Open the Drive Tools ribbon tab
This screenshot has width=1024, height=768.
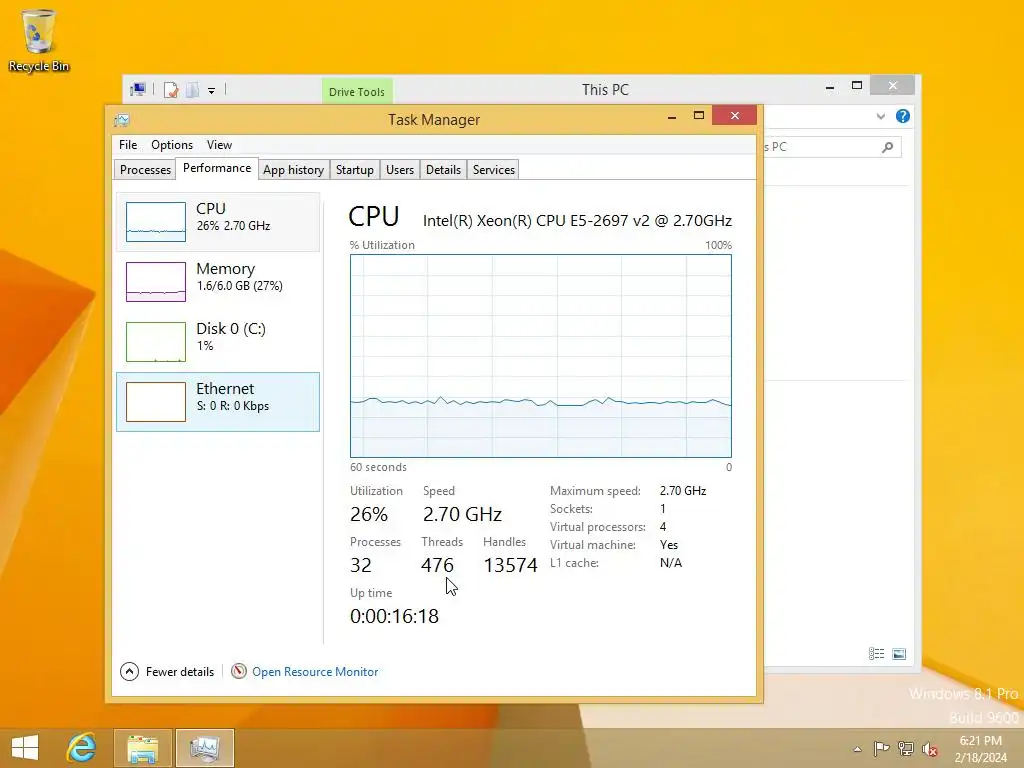pyautogui.click(x=357, y=91)
